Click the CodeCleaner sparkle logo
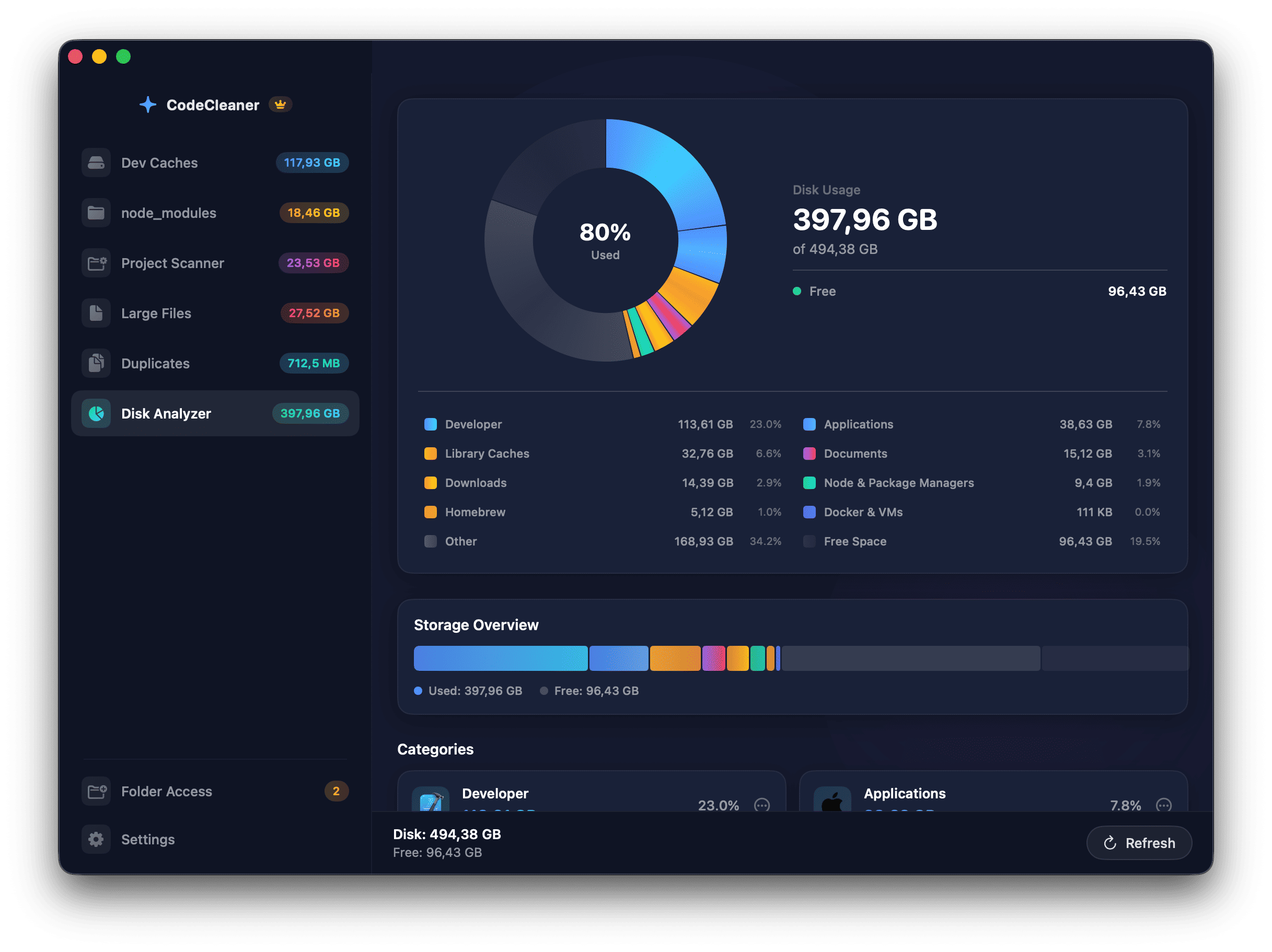Image resolution: width=1272 pixels, height=952 pixels. click(x=148, y=104)
